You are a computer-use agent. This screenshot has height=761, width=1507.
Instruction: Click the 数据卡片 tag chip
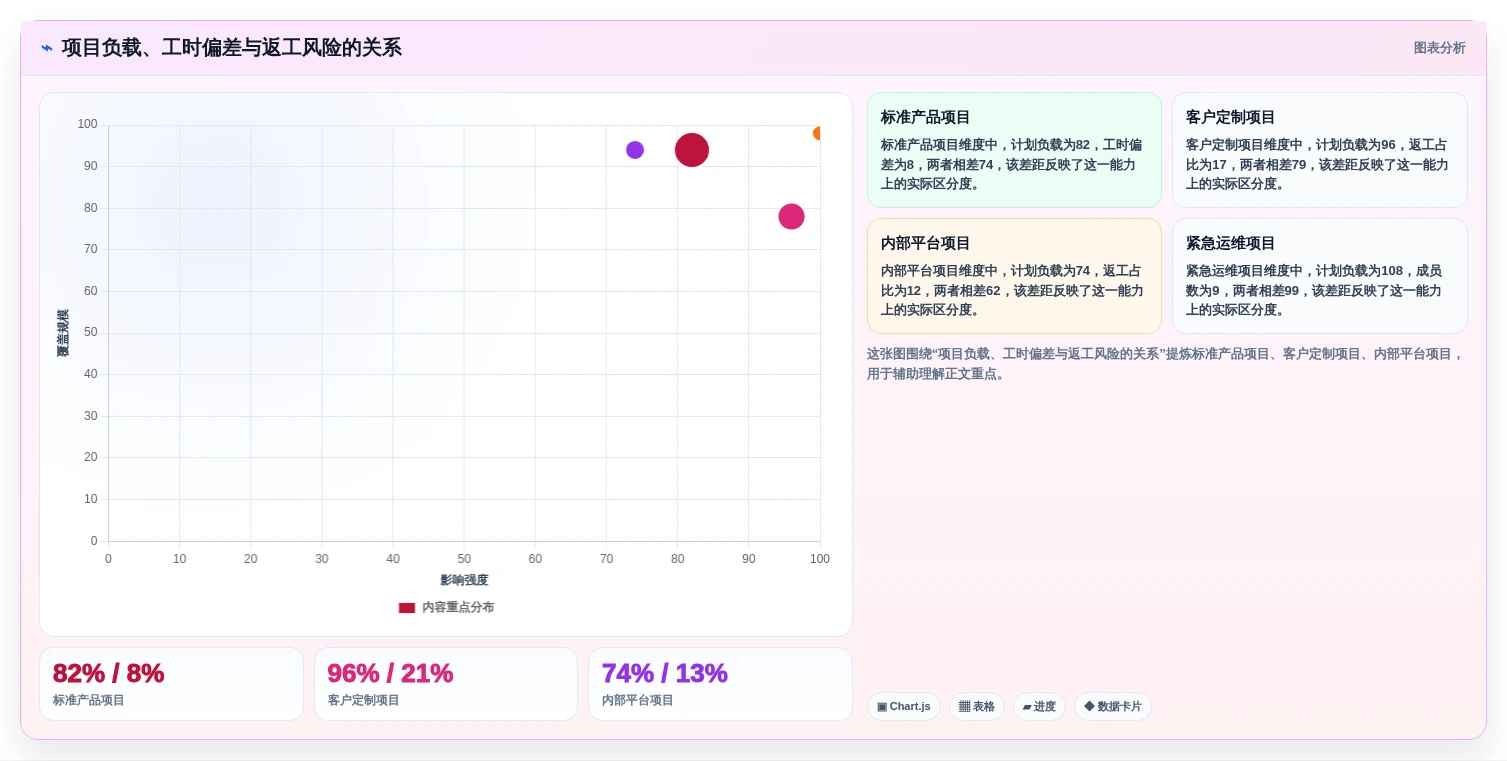[1113, 706]
